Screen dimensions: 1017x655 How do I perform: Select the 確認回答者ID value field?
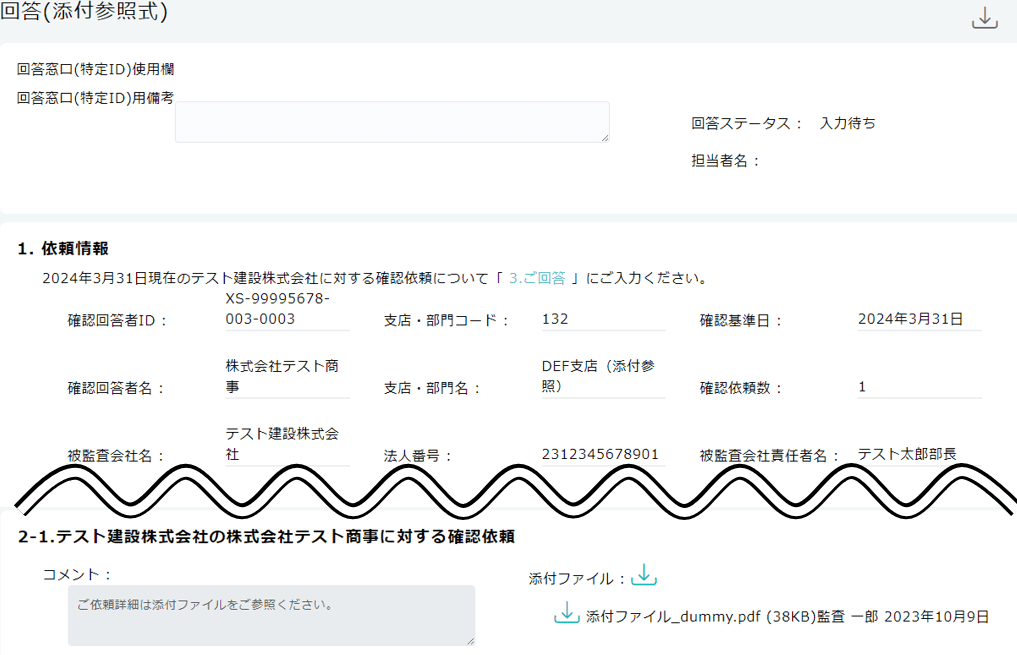click(x=287, y=309)
